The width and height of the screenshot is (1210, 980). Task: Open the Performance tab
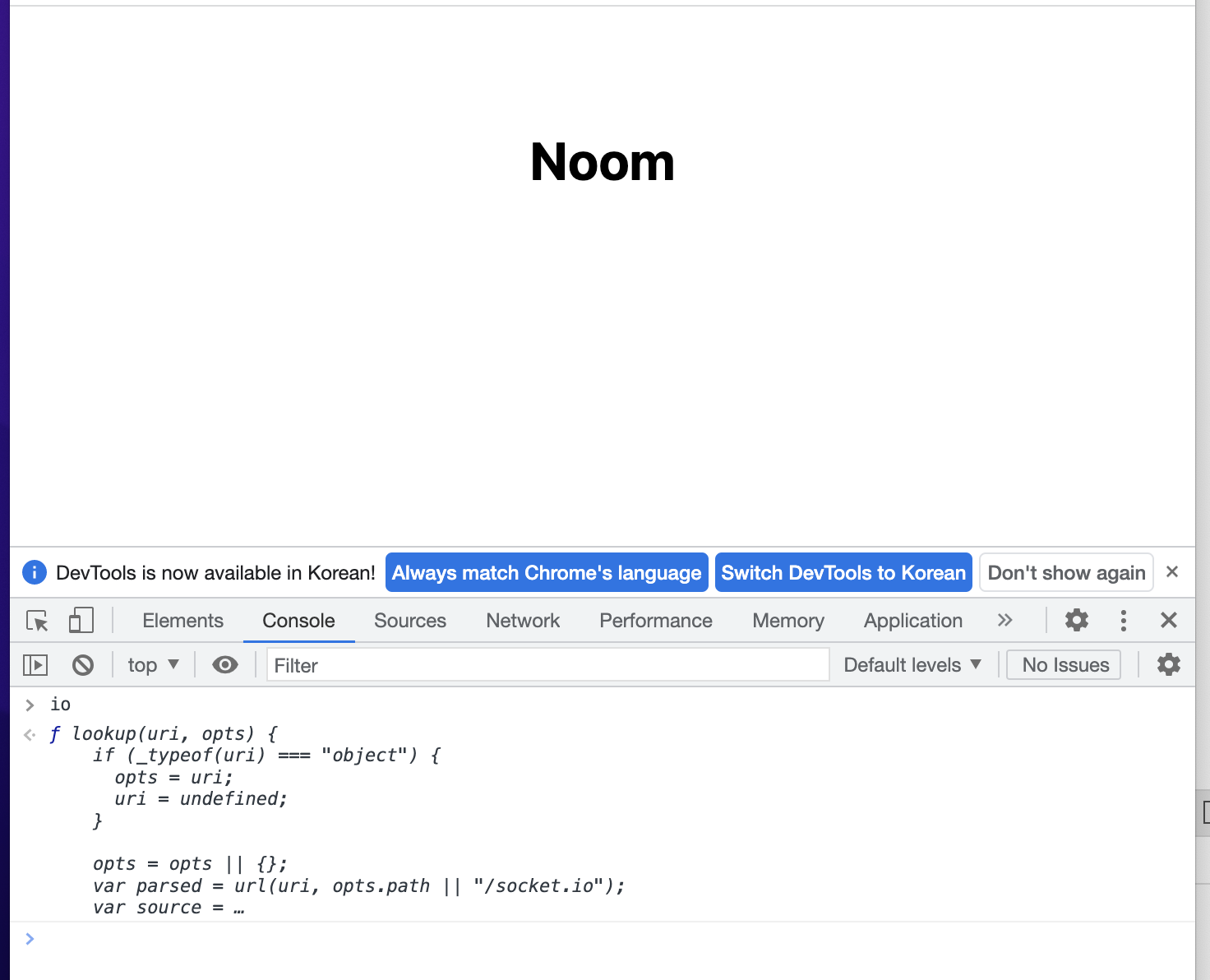point(656,621)
